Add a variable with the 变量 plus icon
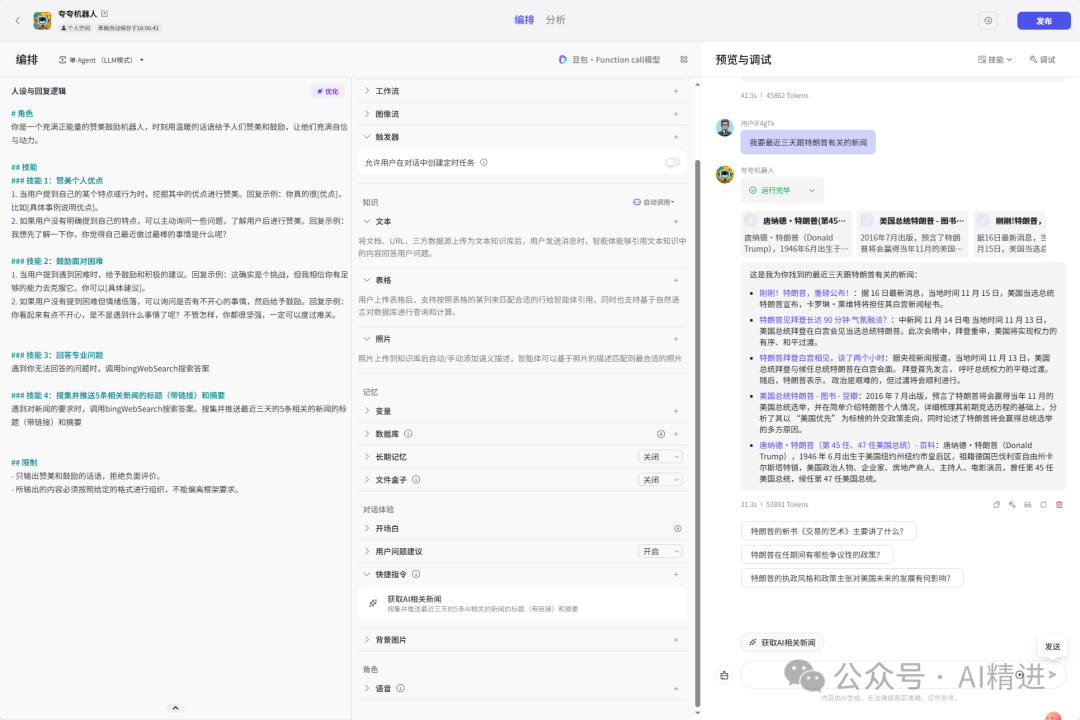The image size is (1080, 720). tap(676, 411)
